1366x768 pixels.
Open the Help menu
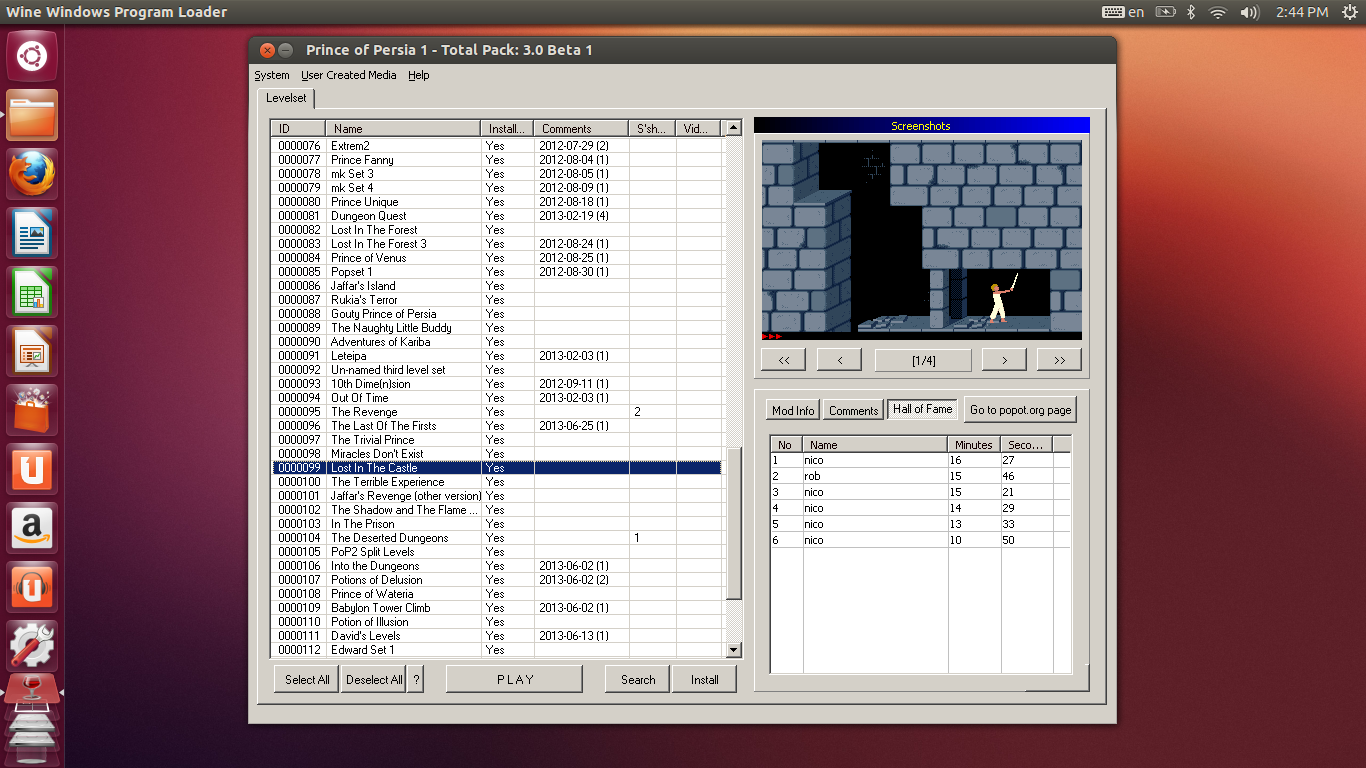(418, 75)
